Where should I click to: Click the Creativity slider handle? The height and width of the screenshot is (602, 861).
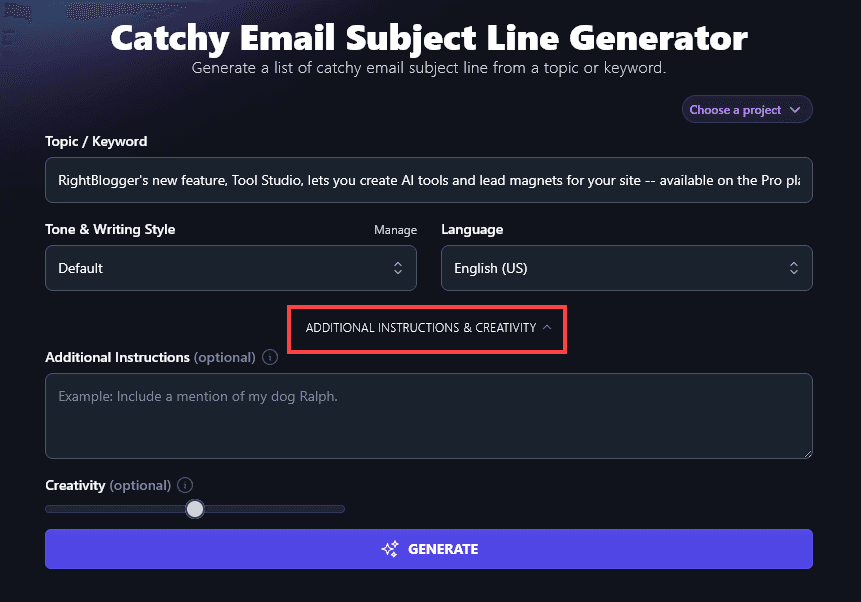pos(195,509)
